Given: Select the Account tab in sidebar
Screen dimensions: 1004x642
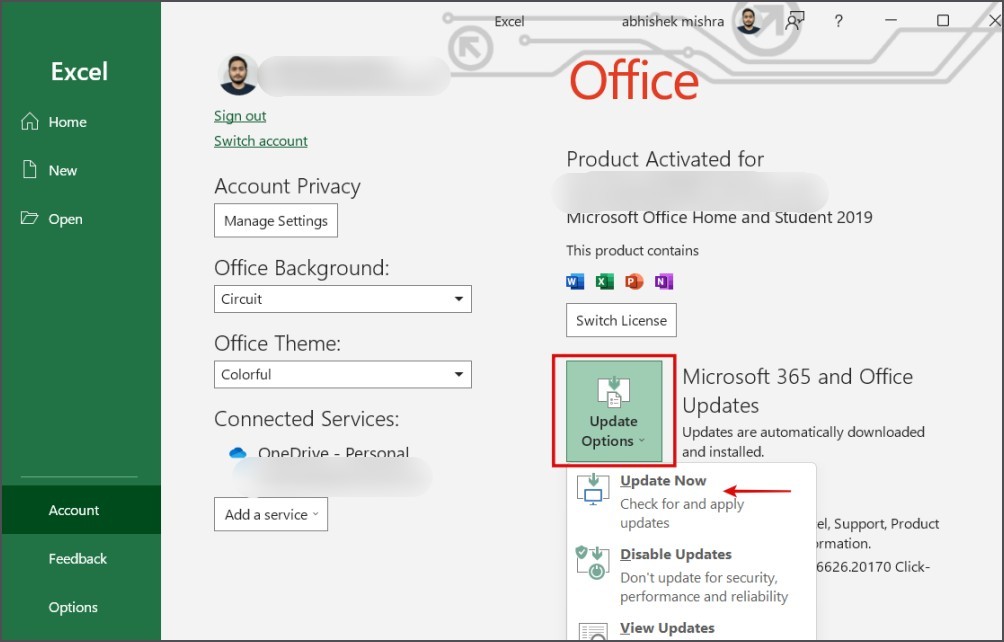Looking at the screenshot, I should (x=81, y=510).
